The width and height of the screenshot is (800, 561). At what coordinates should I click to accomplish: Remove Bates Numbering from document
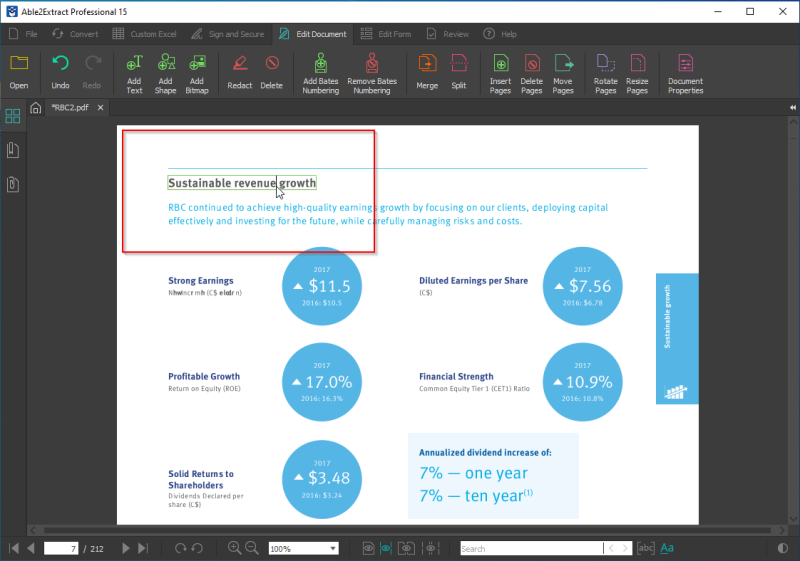tap(372, 74)
